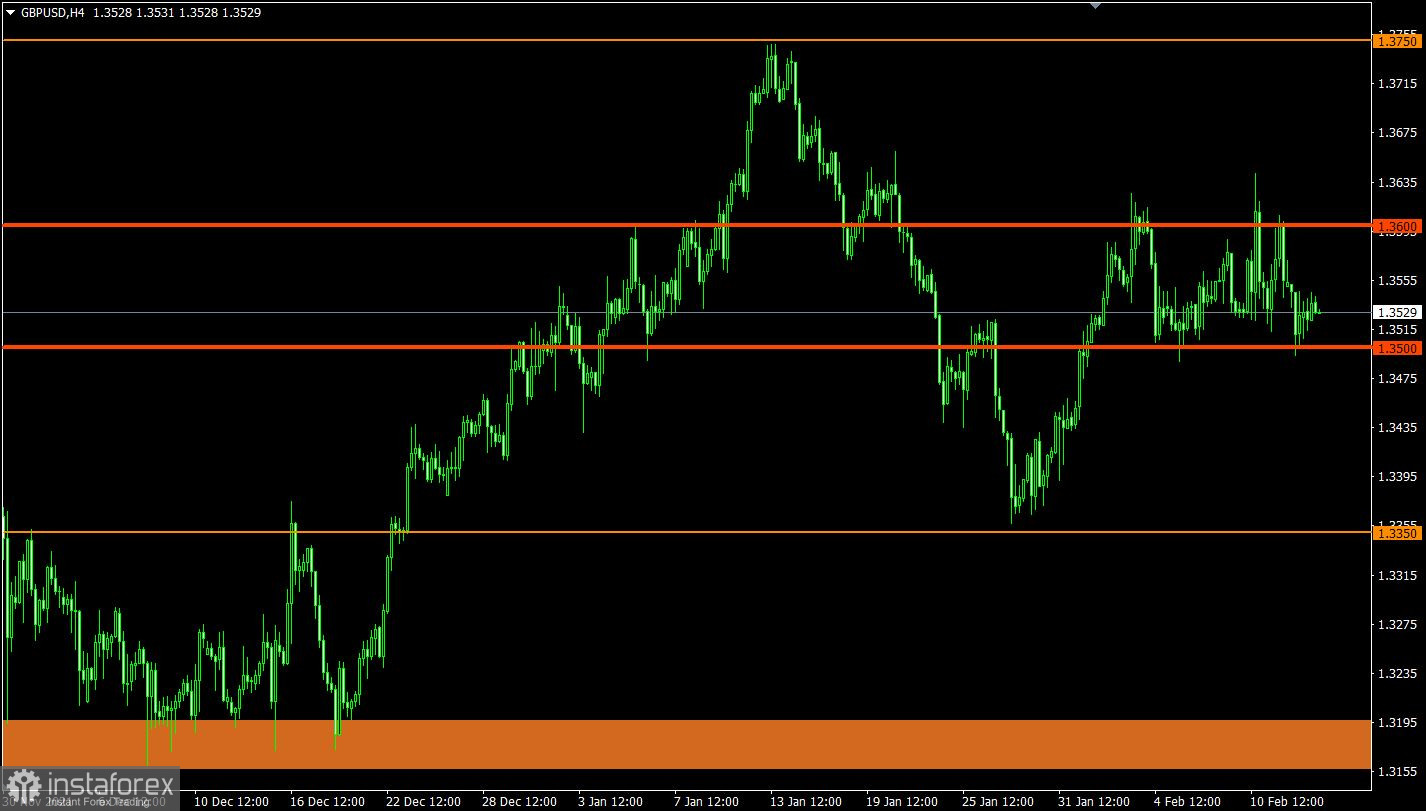Screen dimensions: 1426x811
Task: Click the 10 Feb 12:00 time label
Action: 1287,802
